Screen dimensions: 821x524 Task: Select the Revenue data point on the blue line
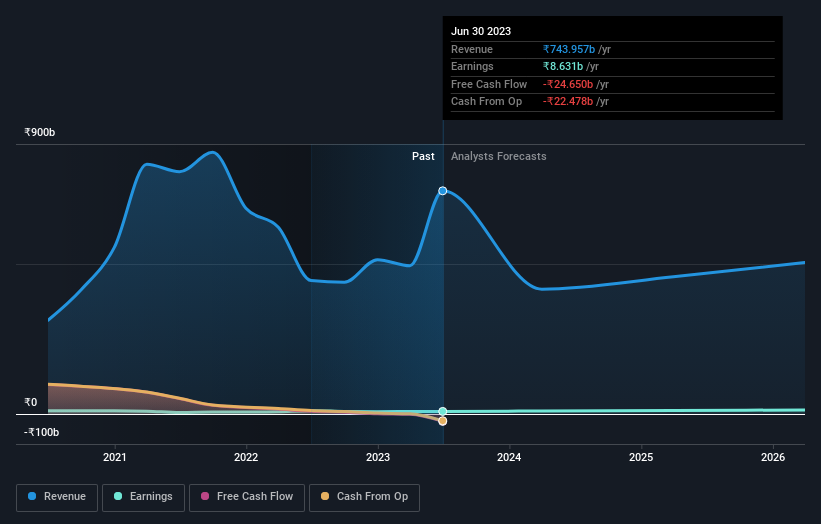443,191
